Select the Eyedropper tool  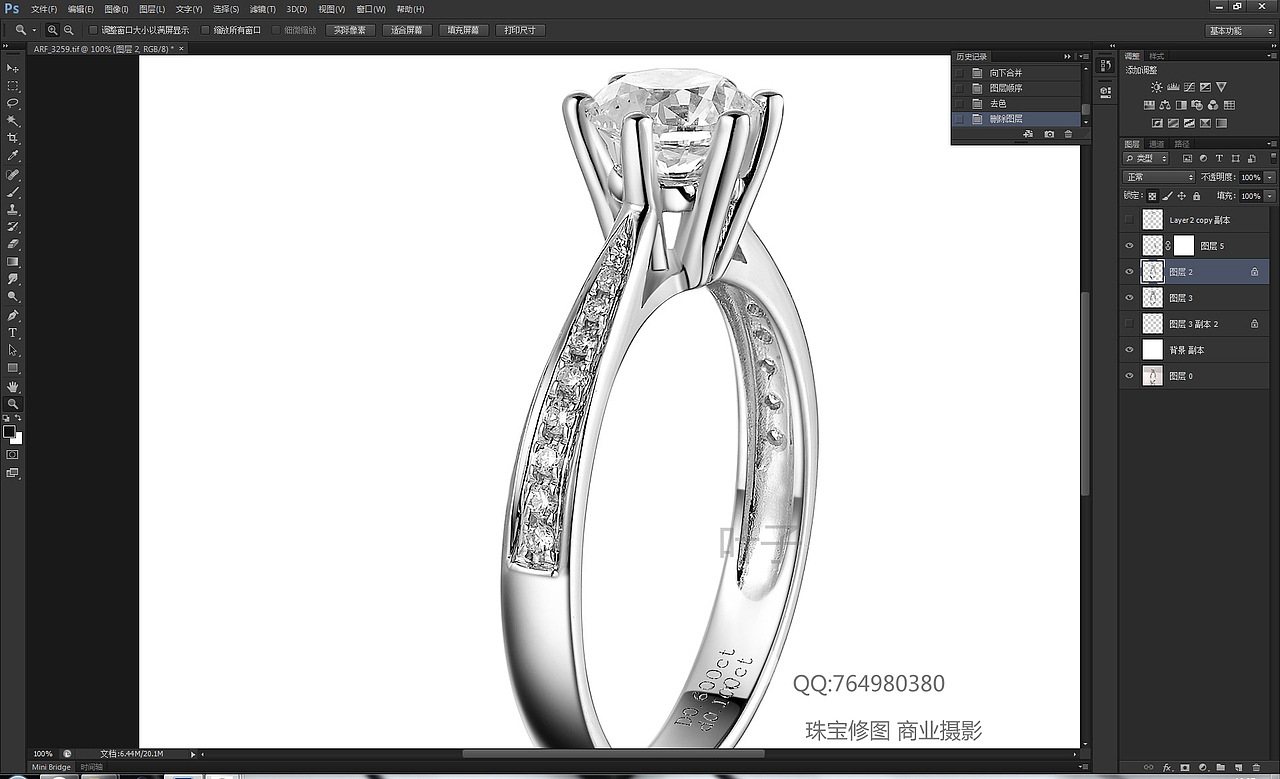click(x=13, y=156)
